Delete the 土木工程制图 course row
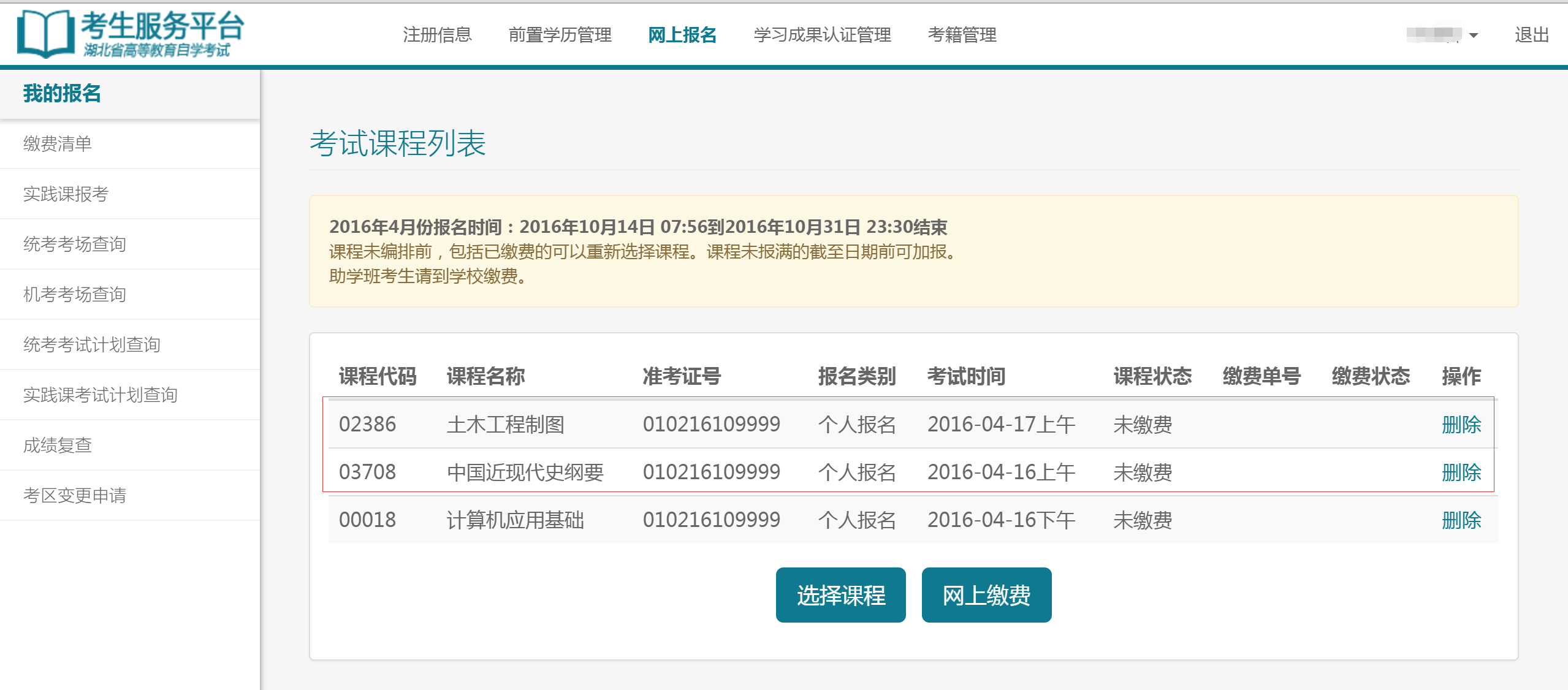This screenshot has height=690, width=1568. [x=1461, y=425]
